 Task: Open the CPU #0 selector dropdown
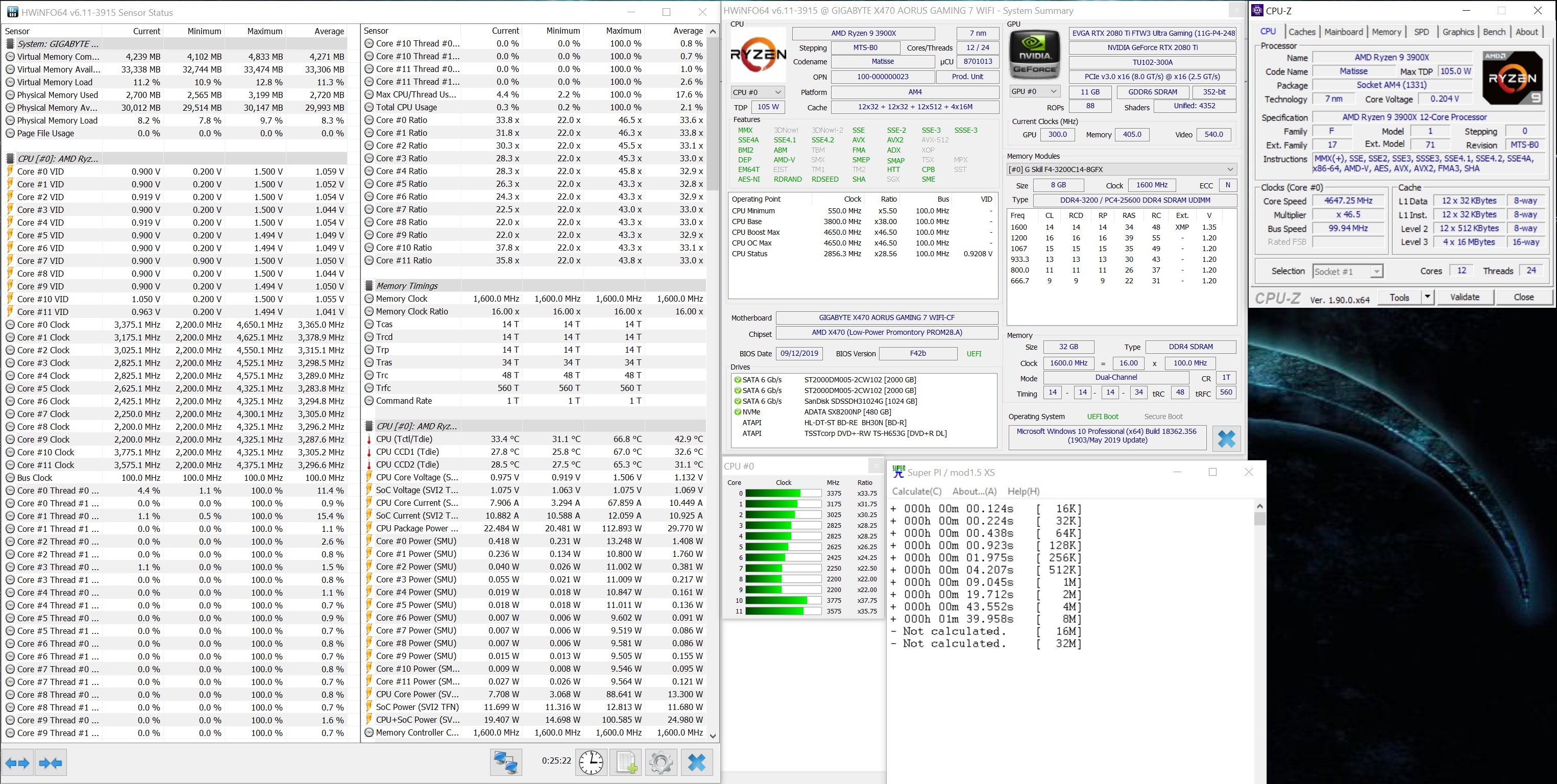(758, 92)
